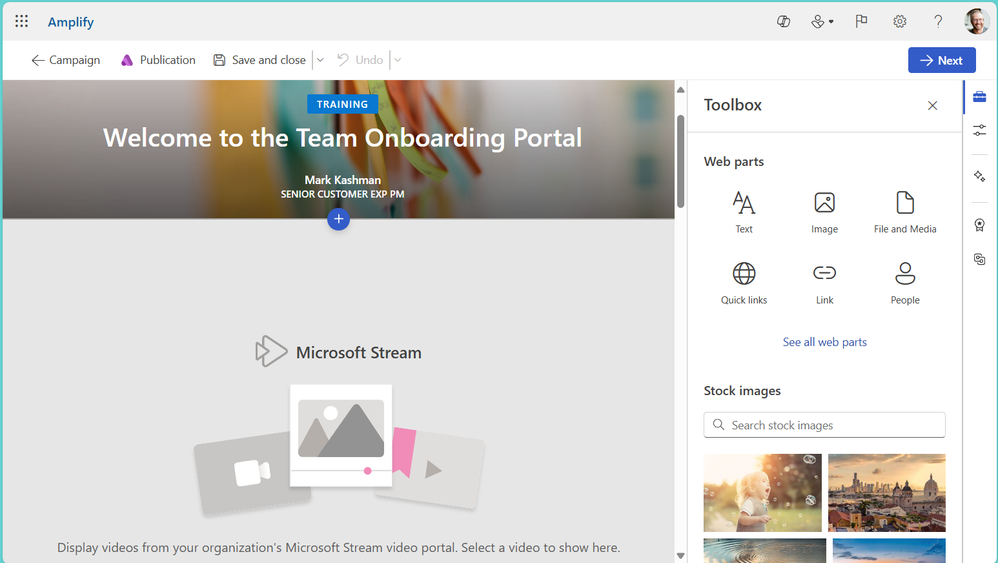Open the rewards medal dropdown in header
The image size is (998, 563).
coord(822,22)
